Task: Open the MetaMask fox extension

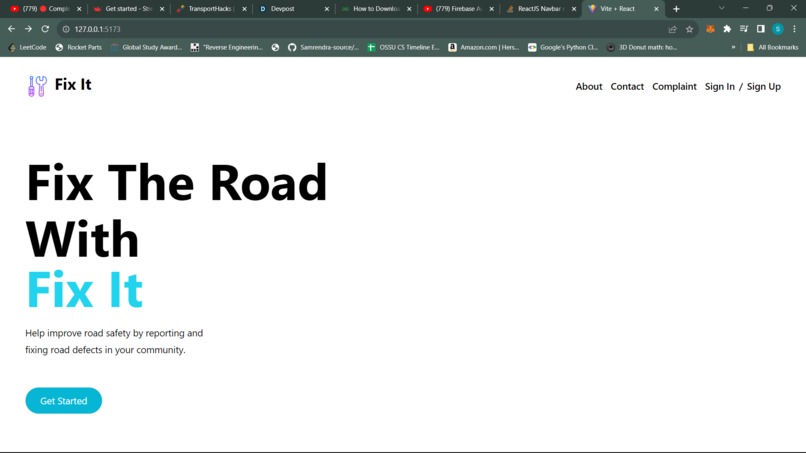Action: click(710, 29)
